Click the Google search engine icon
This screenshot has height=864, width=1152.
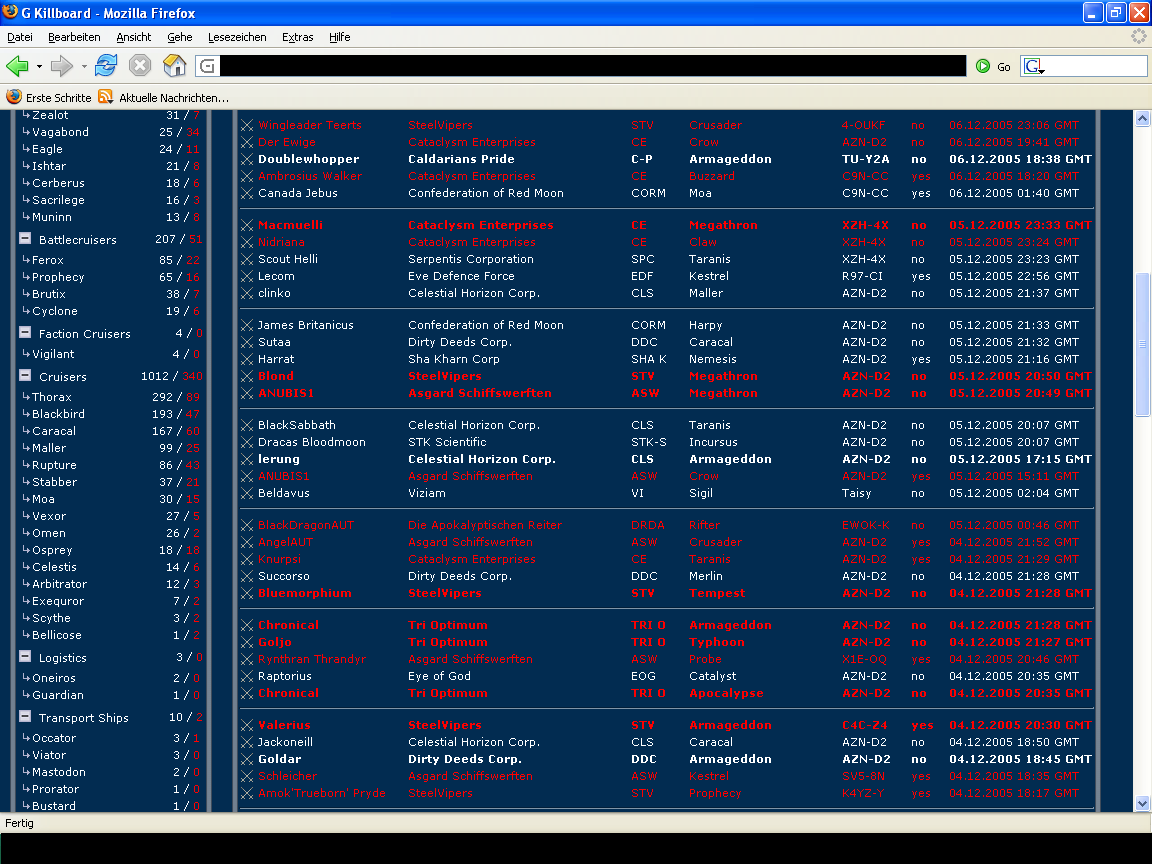pos(1033,66)
